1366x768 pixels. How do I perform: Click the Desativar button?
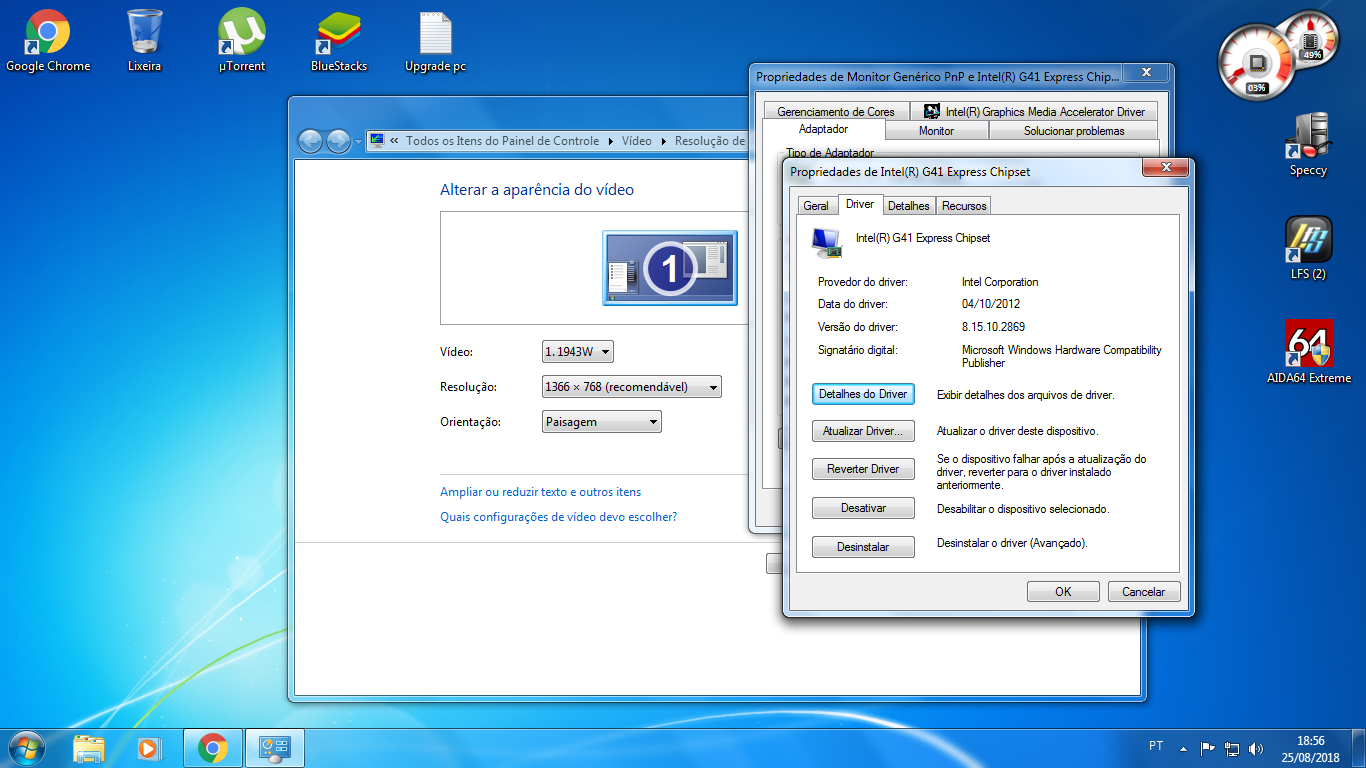pos(863,508)
